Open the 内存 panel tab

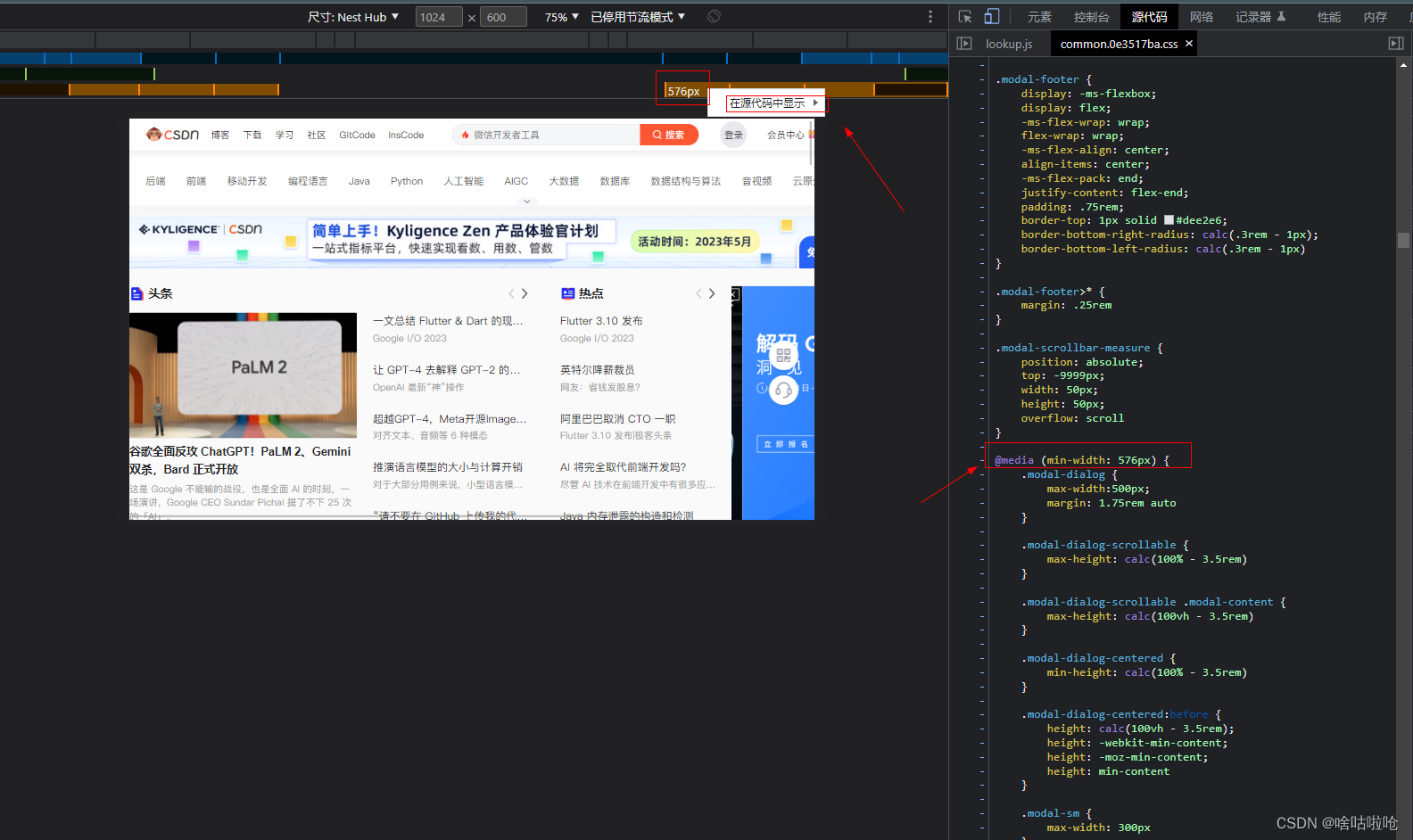click(1376, 17)
